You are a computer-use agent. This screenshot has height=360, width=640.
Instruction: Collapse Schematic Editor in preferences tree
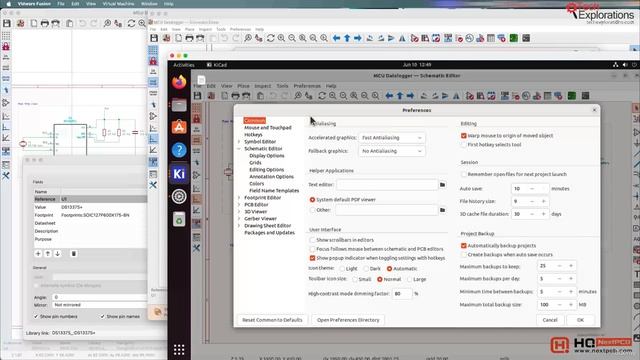239,149
